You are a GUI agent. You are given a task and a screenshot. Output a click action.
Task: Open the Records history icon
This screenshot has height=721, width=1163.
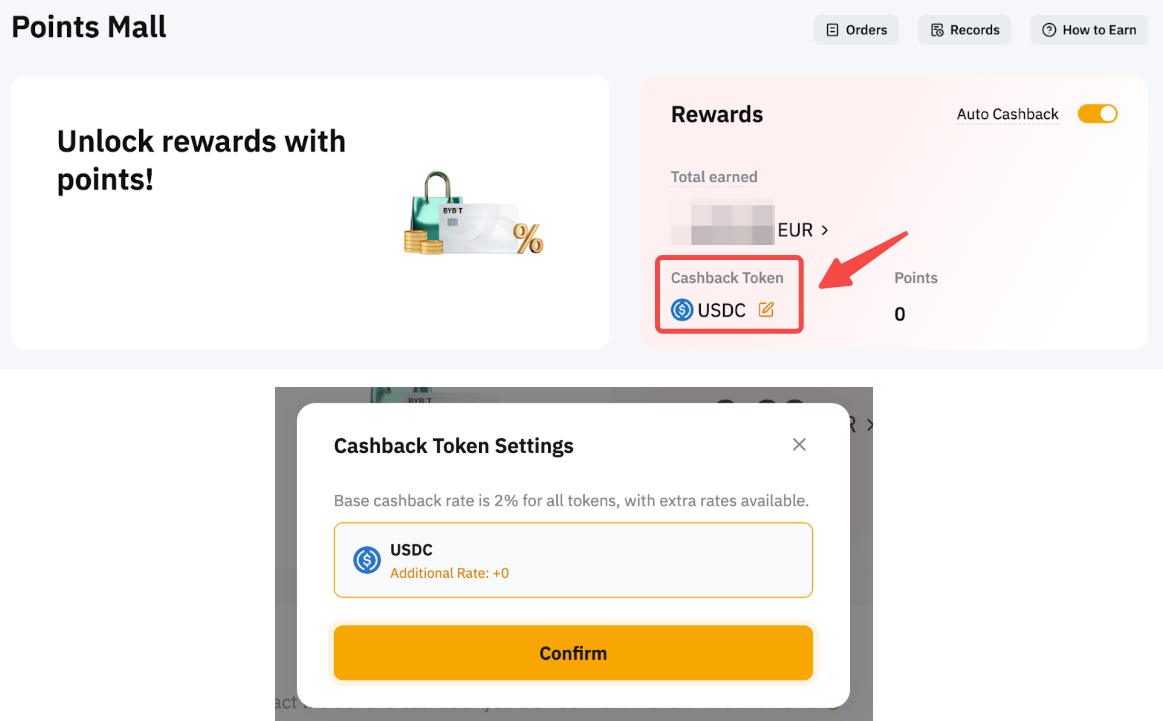(x=937, y=30)
